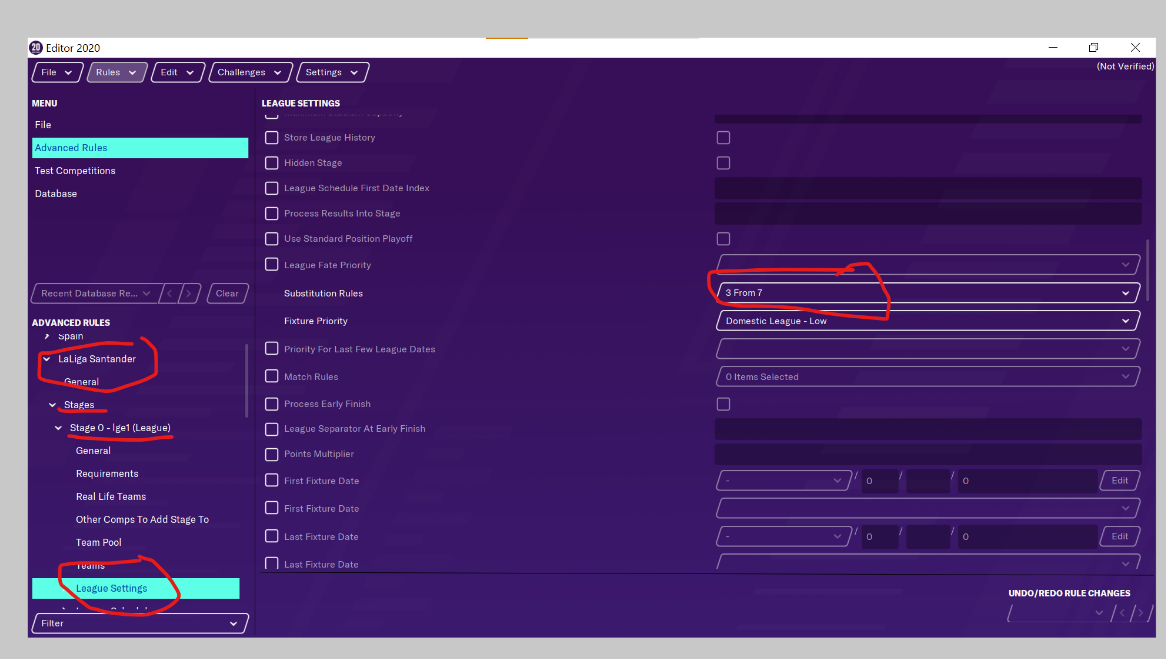Click the Editor 2020 app logo icon
The height and width of the screenshot is (659, 1166).
point(36,48)
